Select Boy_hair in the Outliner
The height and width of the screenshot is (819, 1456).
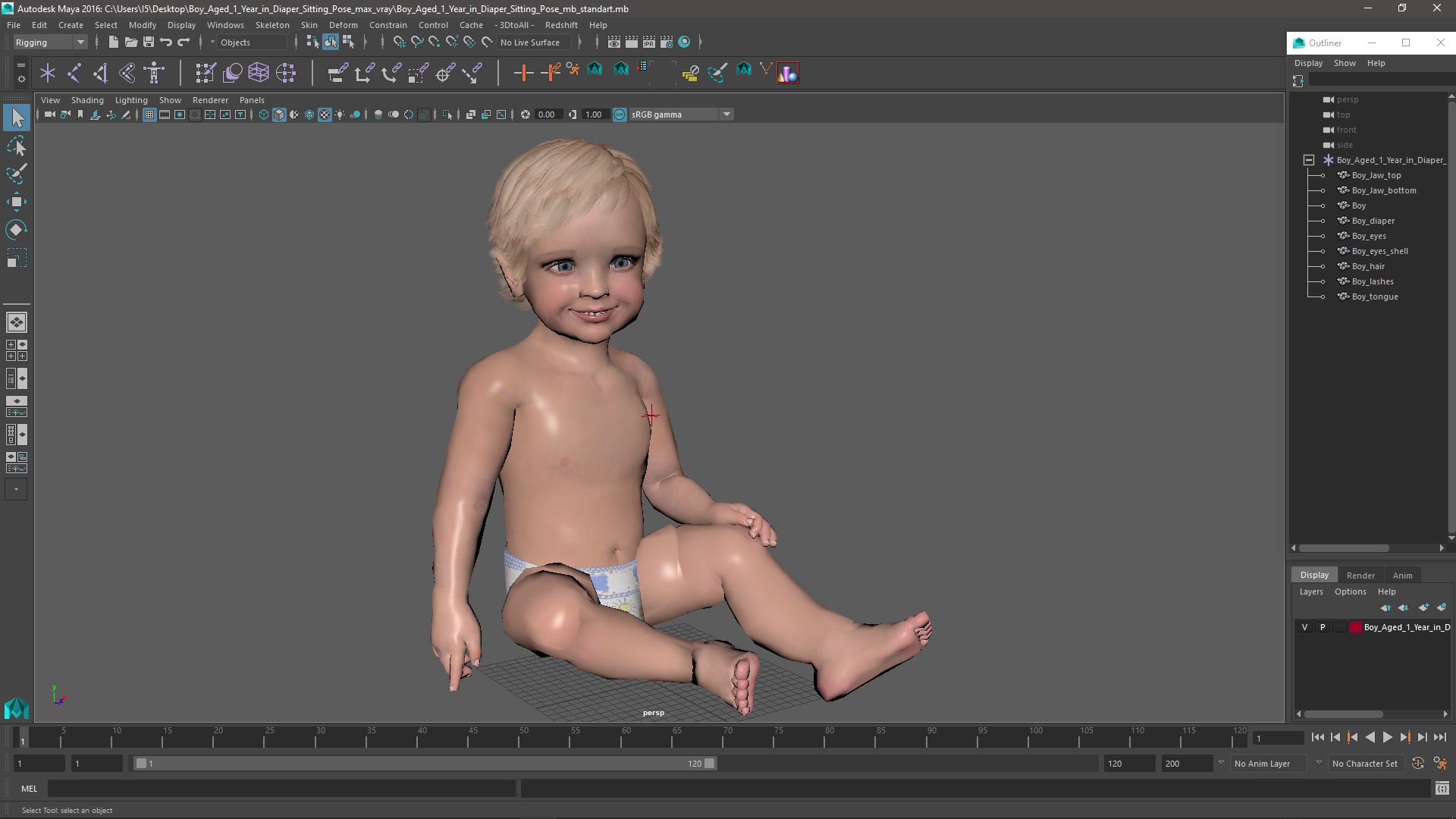[1368, 266]
